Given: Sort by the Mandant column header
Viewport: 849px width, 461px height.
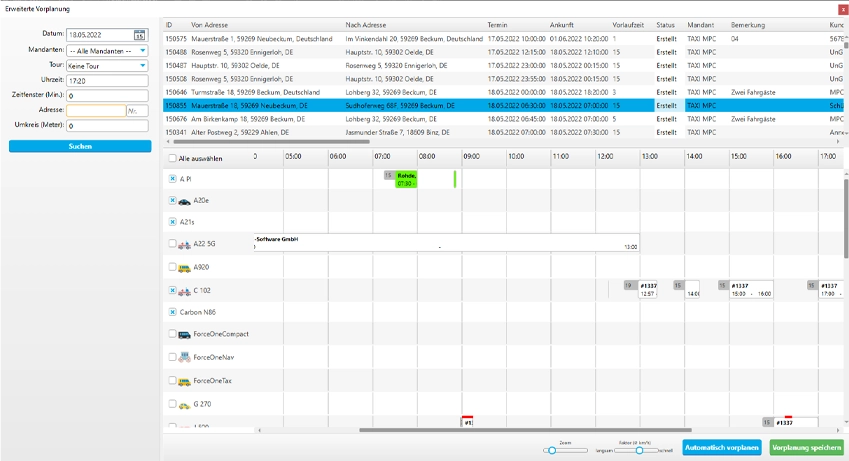Looking at the screenshot, I should pos(701,25).
